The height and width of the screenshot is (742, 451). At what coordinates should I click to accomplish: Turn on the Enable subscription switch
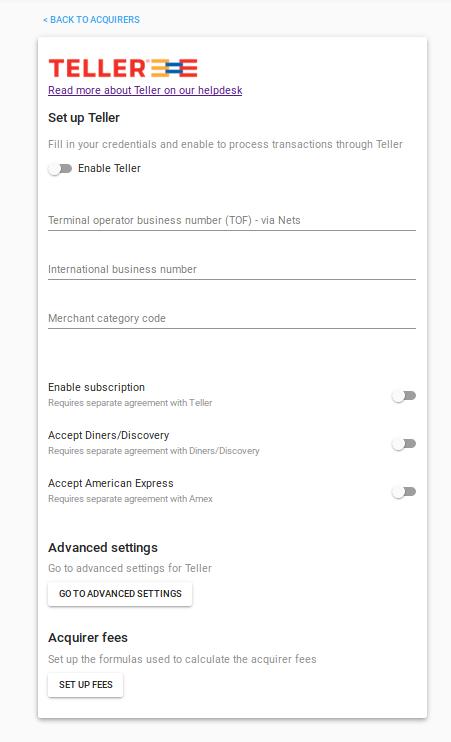point(404,396)
